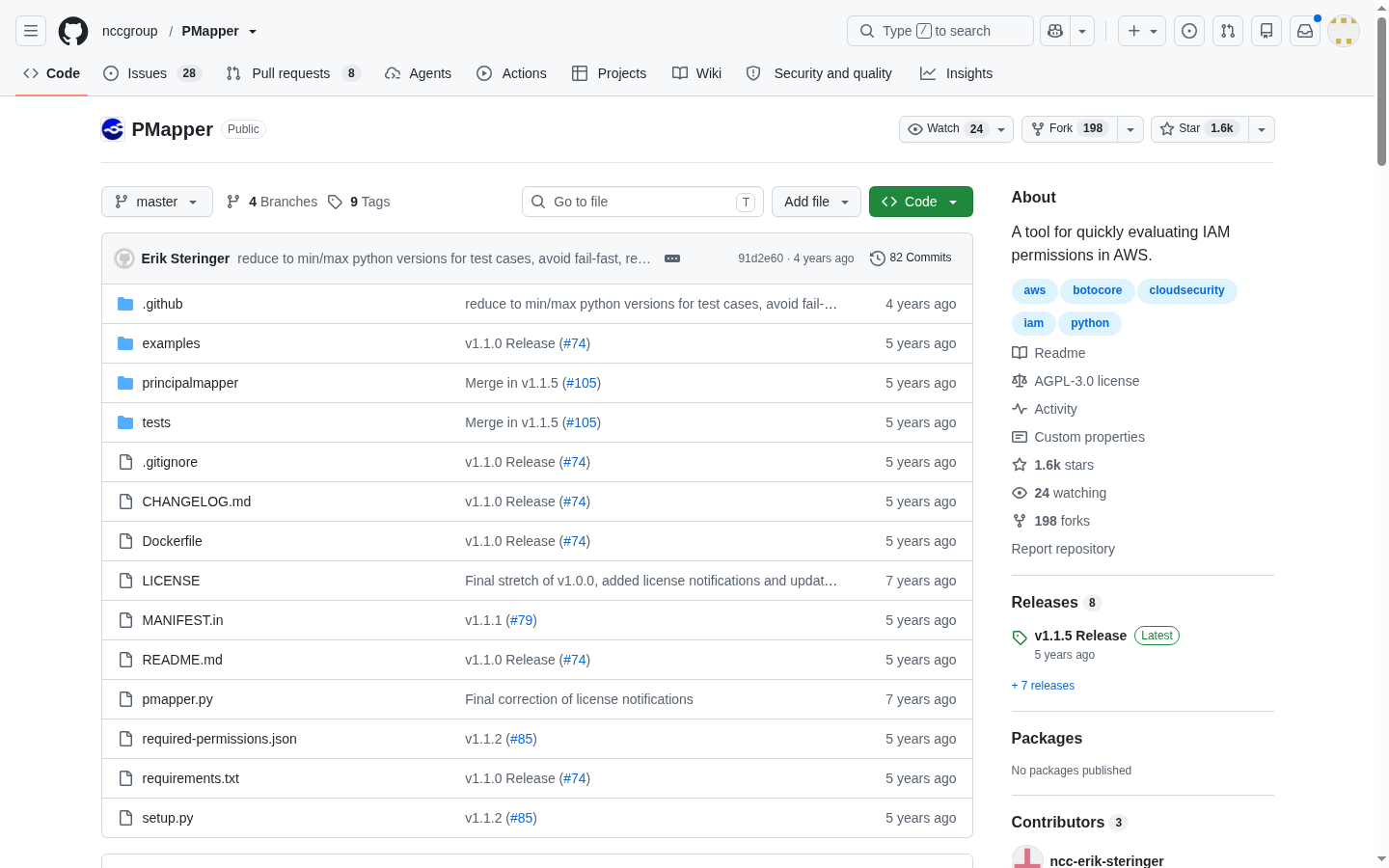Screen dimensions: 1389x868
Task: Star the PMapper repository
Action: [x=1199, y=129]
